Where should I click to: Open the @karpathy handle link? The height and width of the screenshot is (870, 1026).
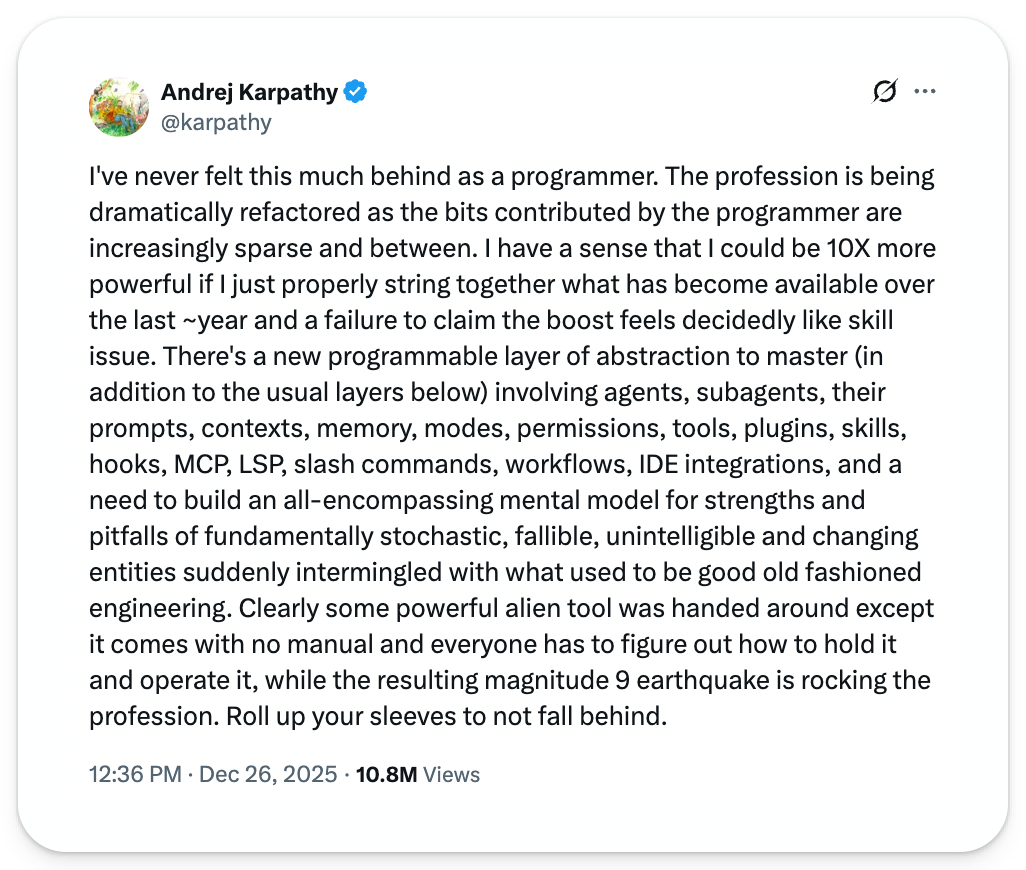(216, 122)
